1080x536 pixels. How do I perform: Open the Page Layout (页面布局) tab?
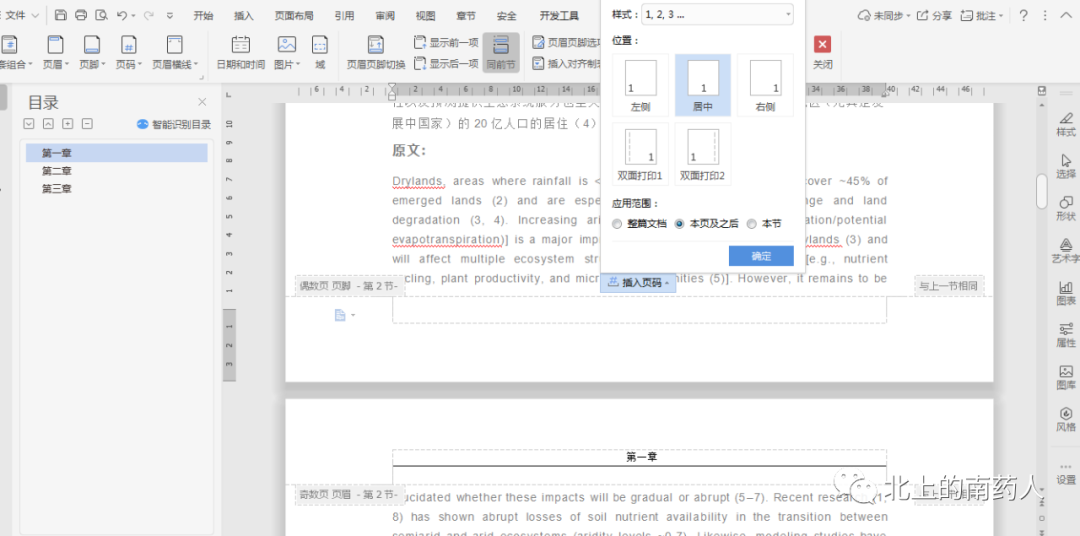pos(294,15)
